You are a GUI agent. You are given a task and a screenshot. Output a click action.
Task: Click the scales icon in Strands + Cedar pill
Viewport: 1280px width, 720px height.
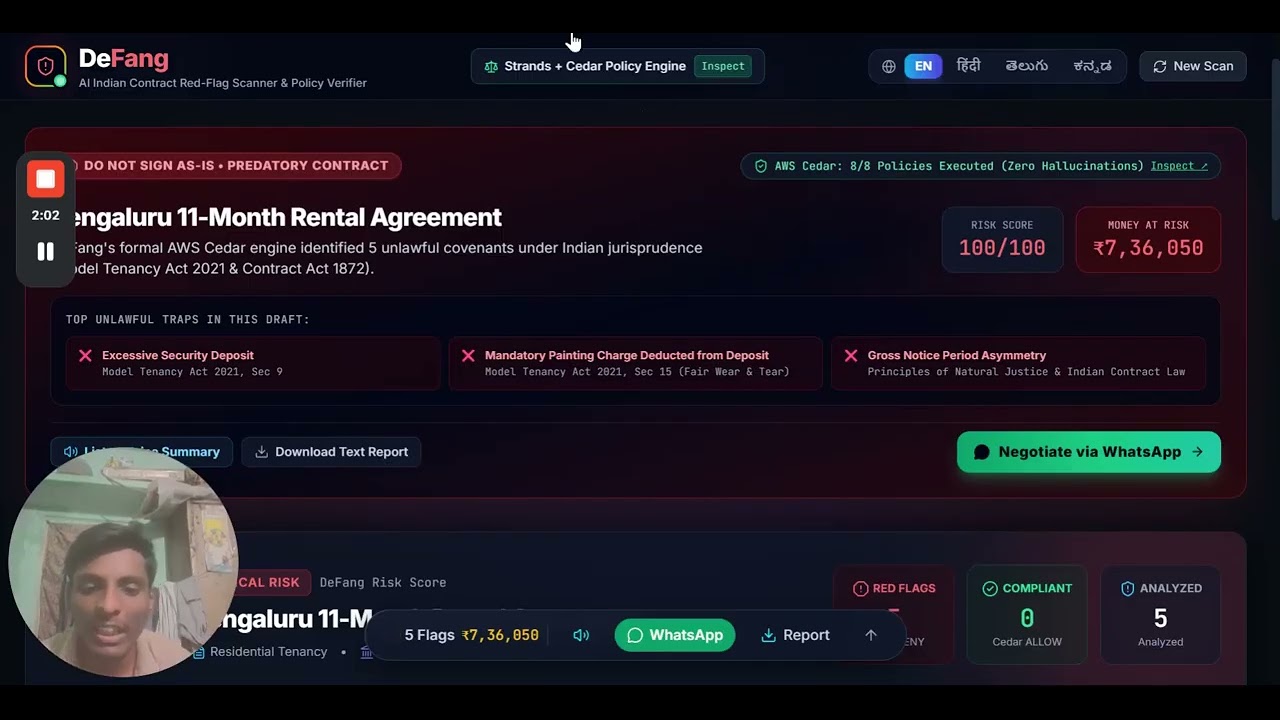tap(491, 66)
